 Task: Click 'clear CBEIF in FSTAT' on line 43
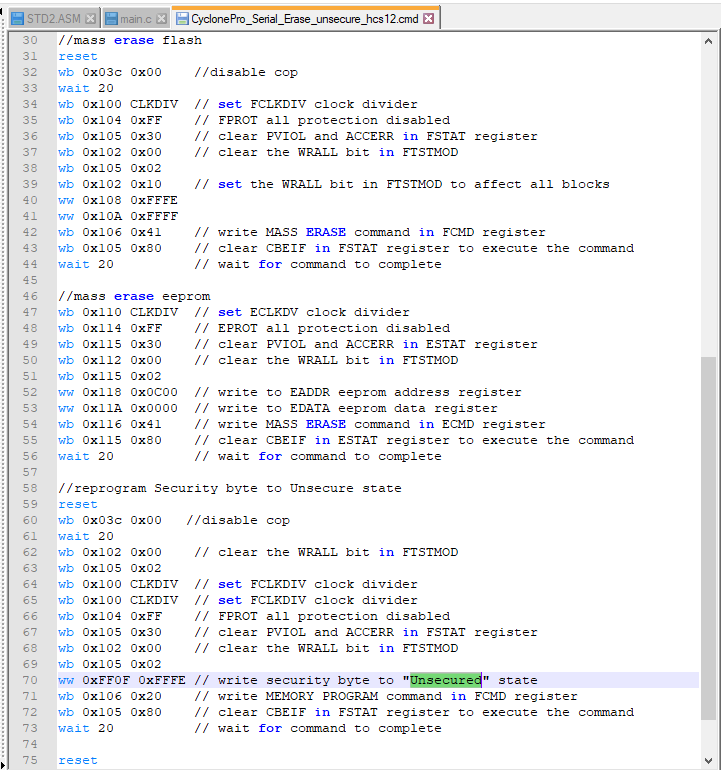[x=298, y=248]
